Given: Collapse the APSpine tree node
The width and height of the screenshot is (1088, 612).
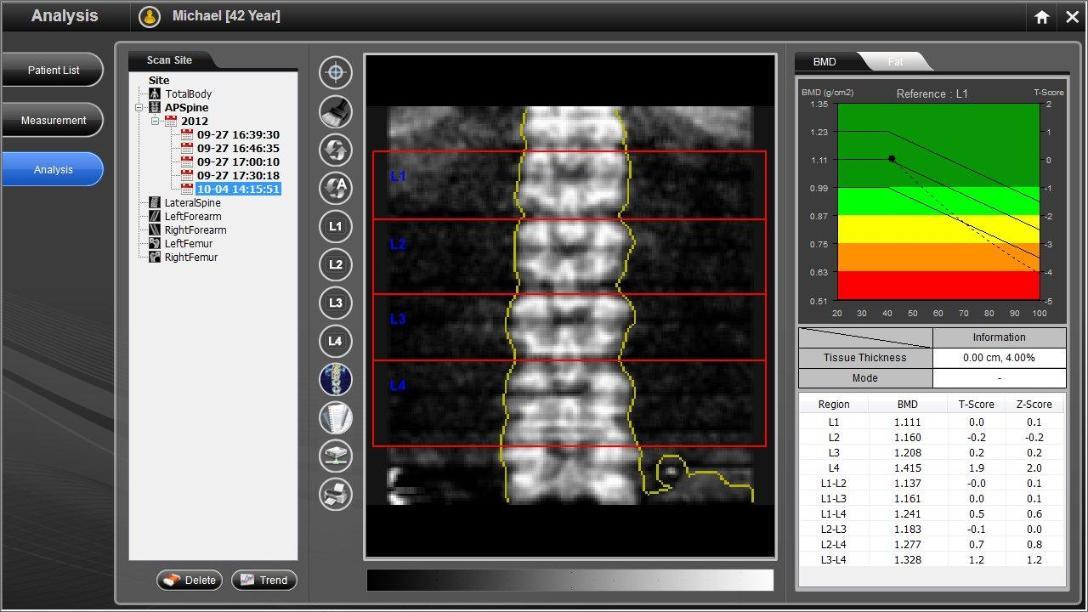Looking at the screenshot, I should [138, 107].
